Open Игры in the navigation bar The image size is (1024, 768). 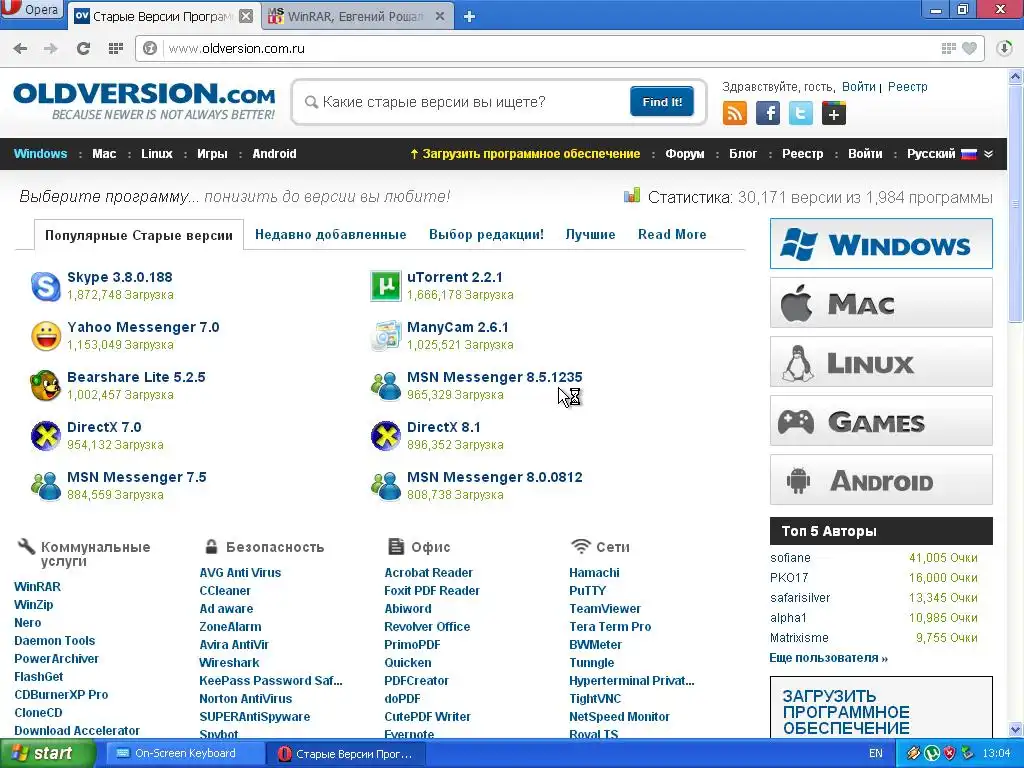coord(212,154)
